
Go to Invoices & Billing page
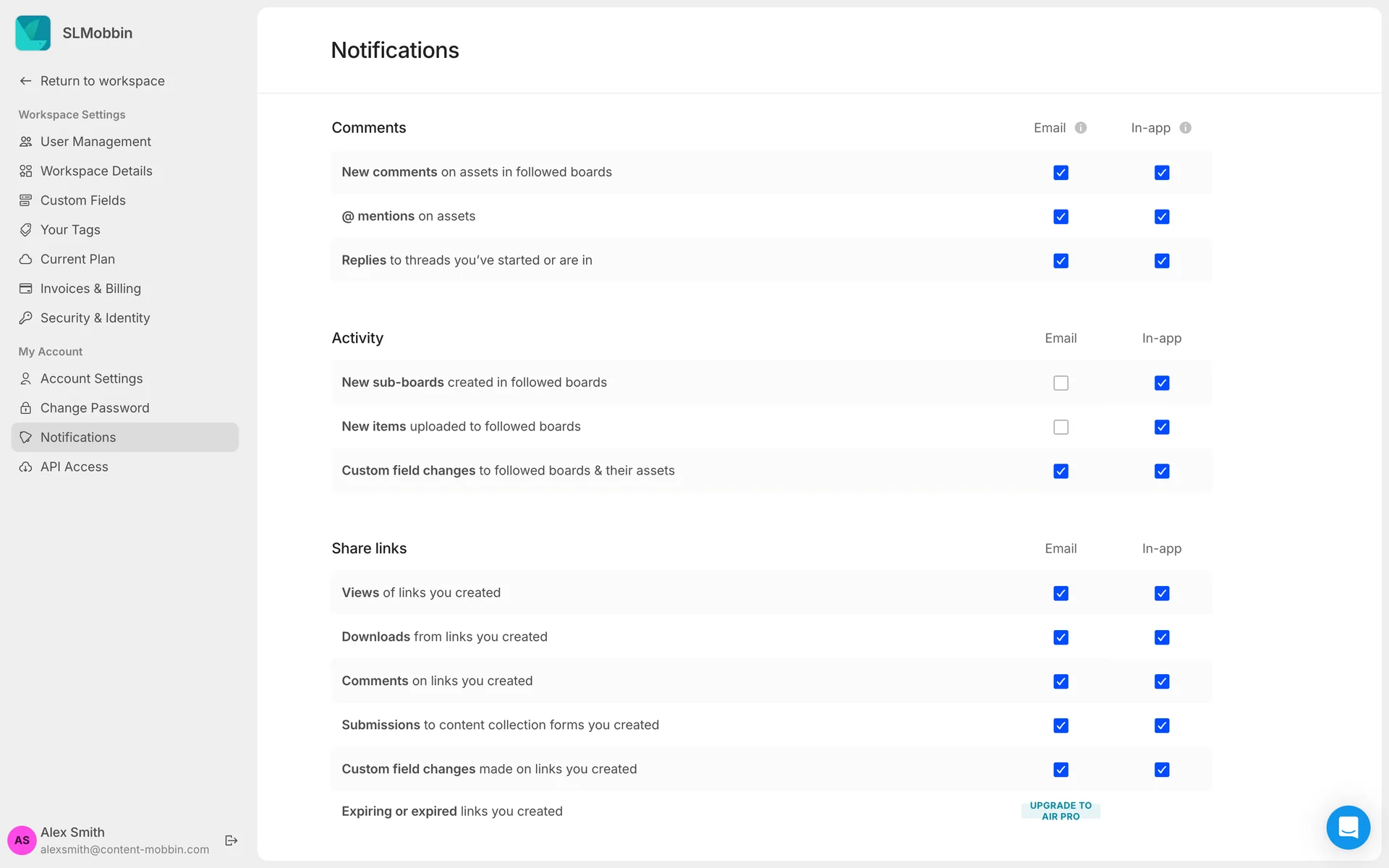(90, 289)
